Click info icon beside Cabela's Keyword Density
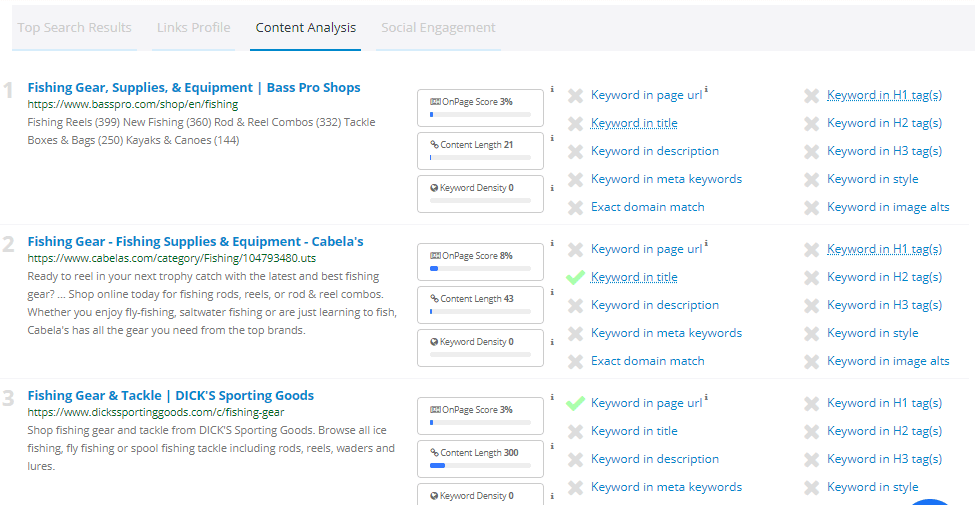This screenshot has width=975, height=505. click(552, 342)
